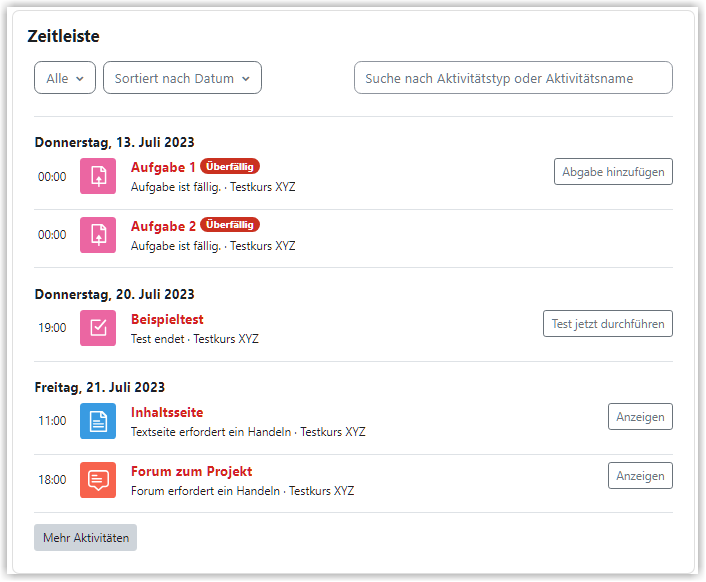This screenshot has width=706, height=582.
Task: Click Anzeigen button for Forum zum Projekt
Action: (640, 476)
